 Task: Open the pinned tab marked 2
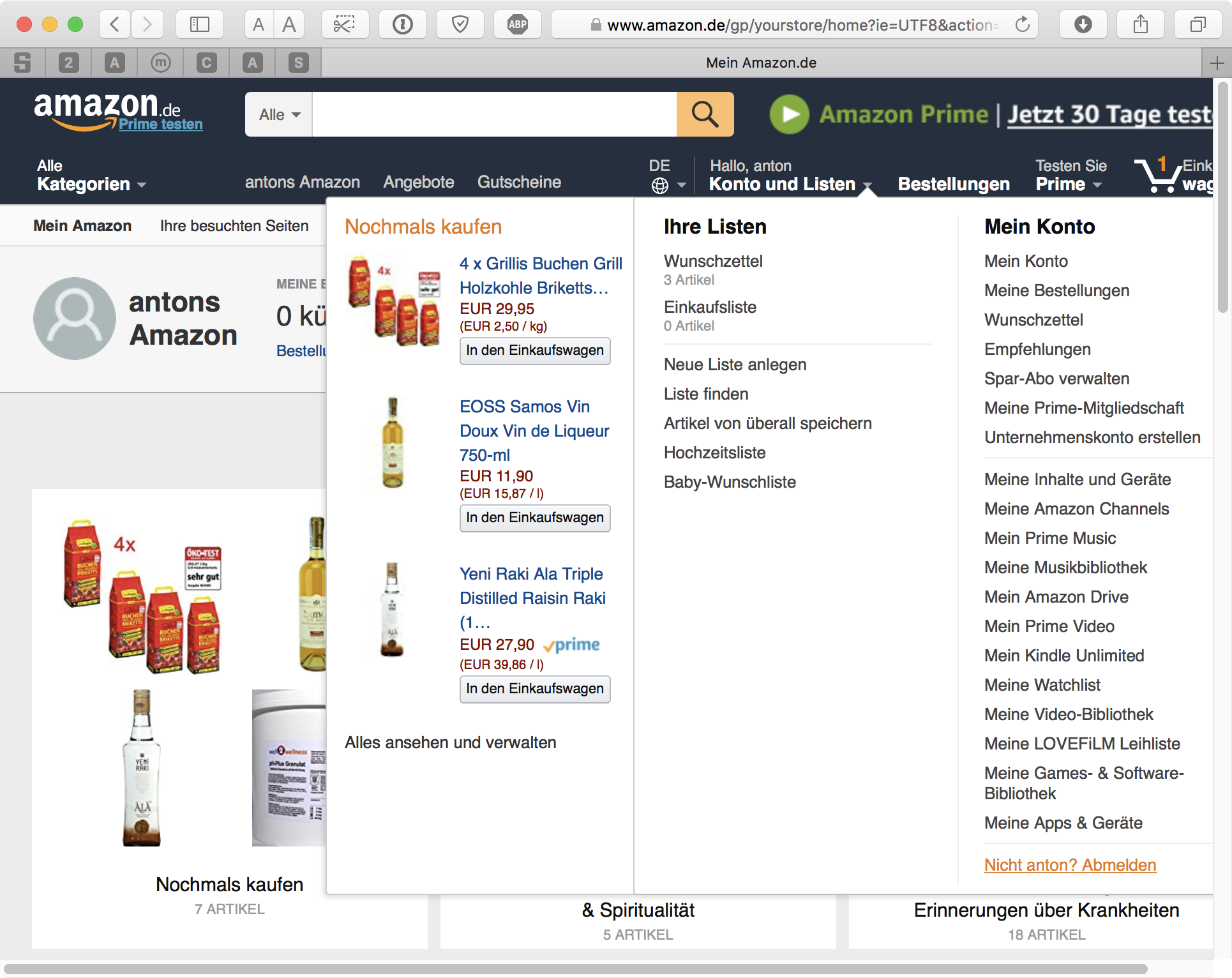coord(69,63)
